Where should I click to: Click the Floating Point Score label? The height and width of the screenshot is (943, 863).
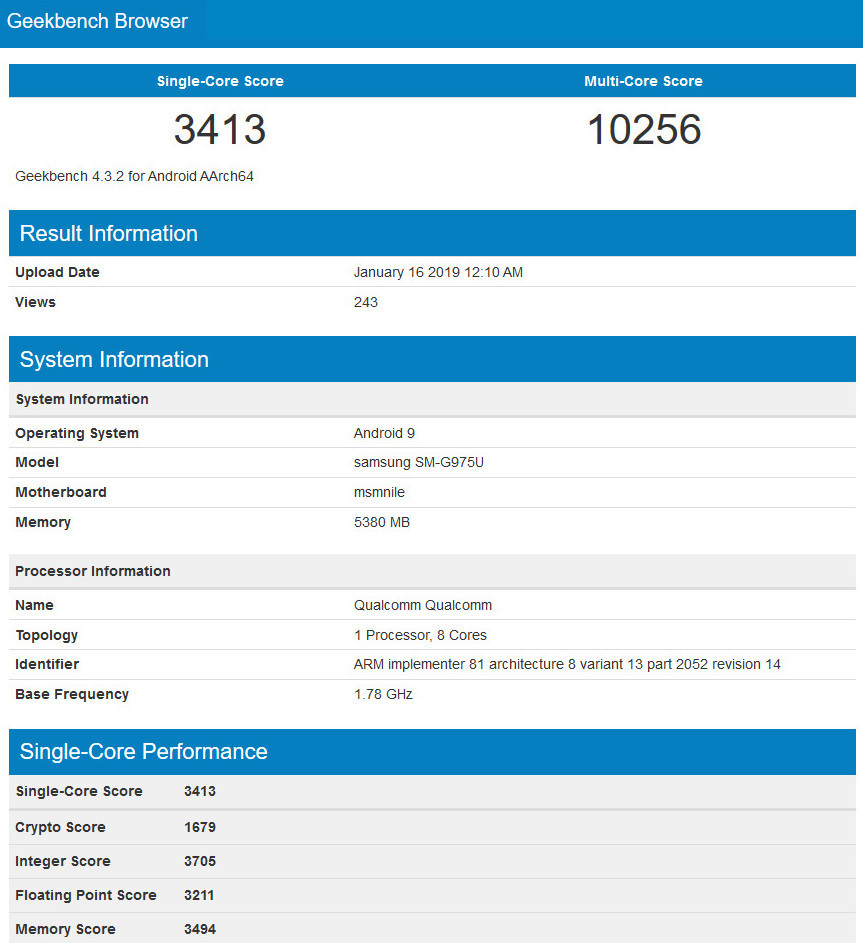[85, 895]
